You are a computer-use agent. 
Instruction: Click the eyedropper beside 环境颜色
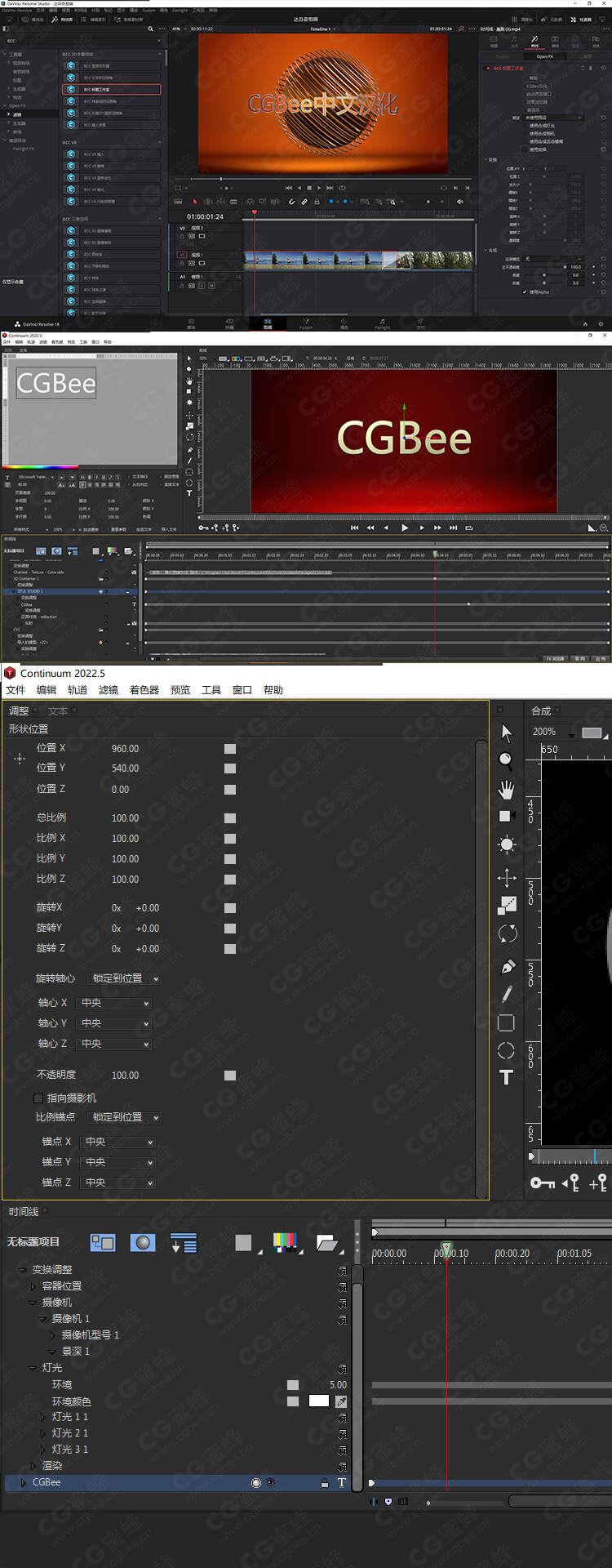point(341,1401)
